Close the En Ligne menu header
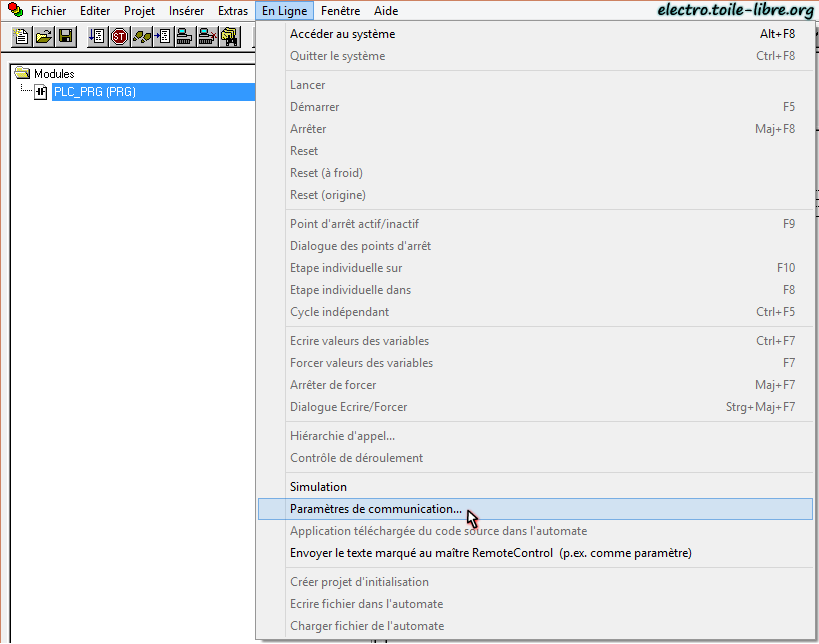This screenshot has width=819, height=644. click(x=285, y=10)
